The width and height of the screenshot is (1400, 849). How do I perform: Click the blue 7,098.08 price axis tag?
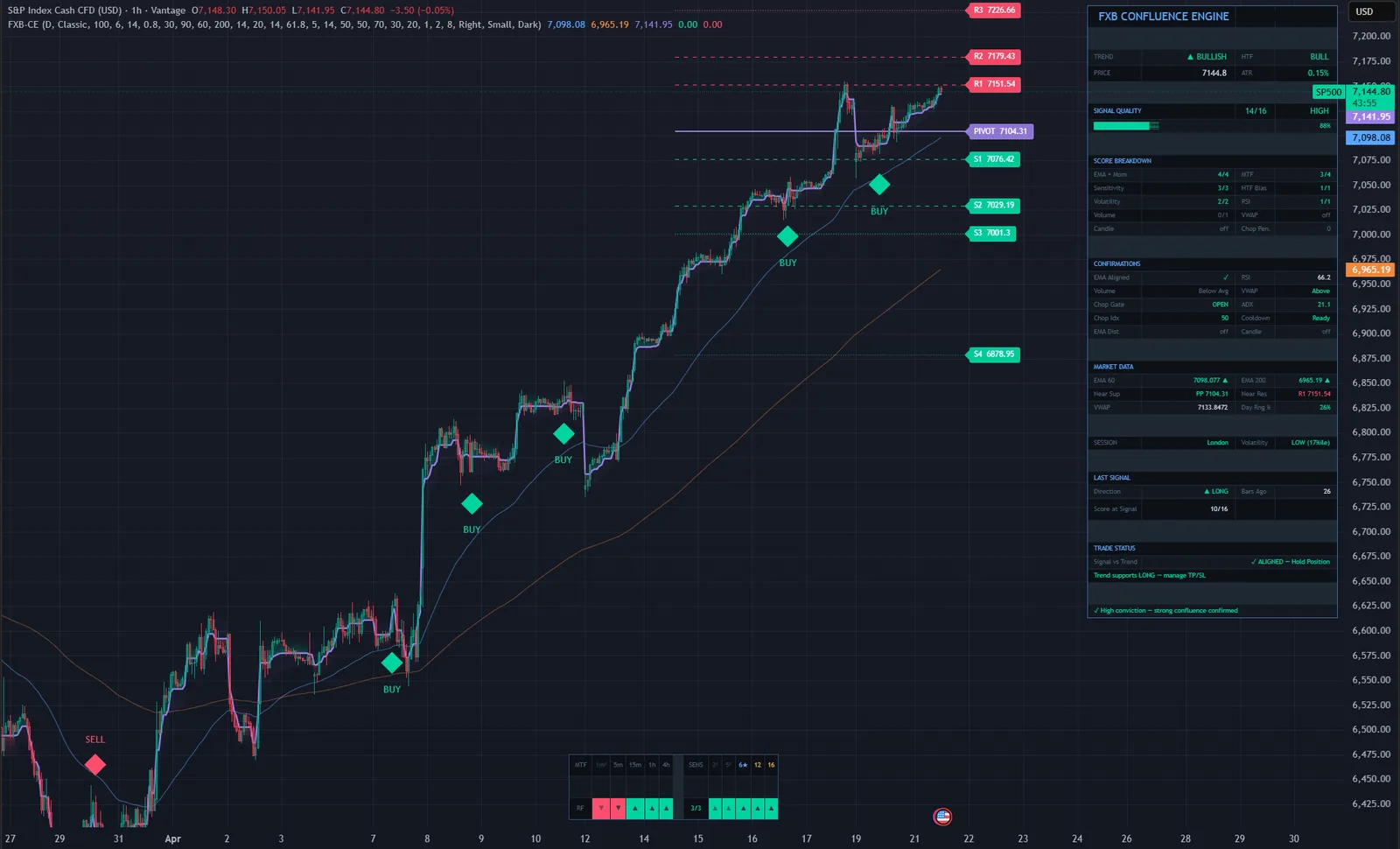click(1370, 137)
